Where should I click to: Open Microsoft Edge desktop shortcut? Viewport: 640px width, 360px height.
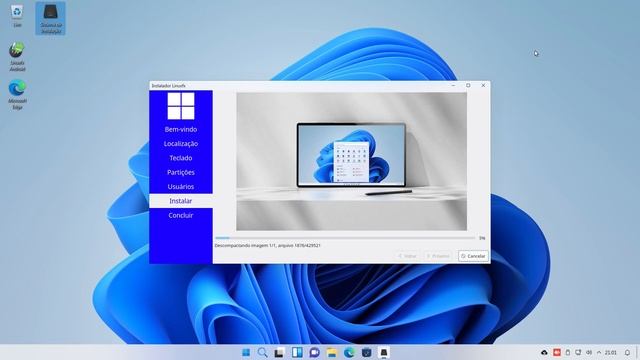(17, 95)
